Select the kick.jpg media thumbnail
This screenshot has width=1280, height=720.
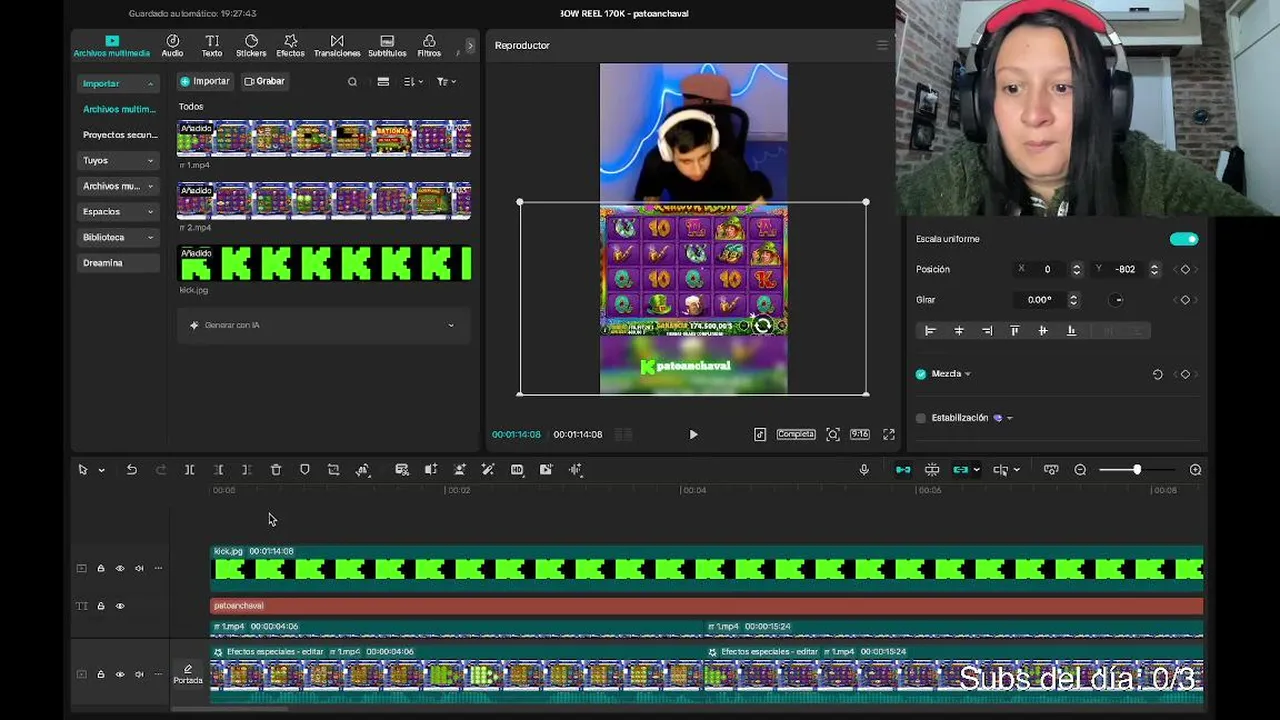[324, 264]
